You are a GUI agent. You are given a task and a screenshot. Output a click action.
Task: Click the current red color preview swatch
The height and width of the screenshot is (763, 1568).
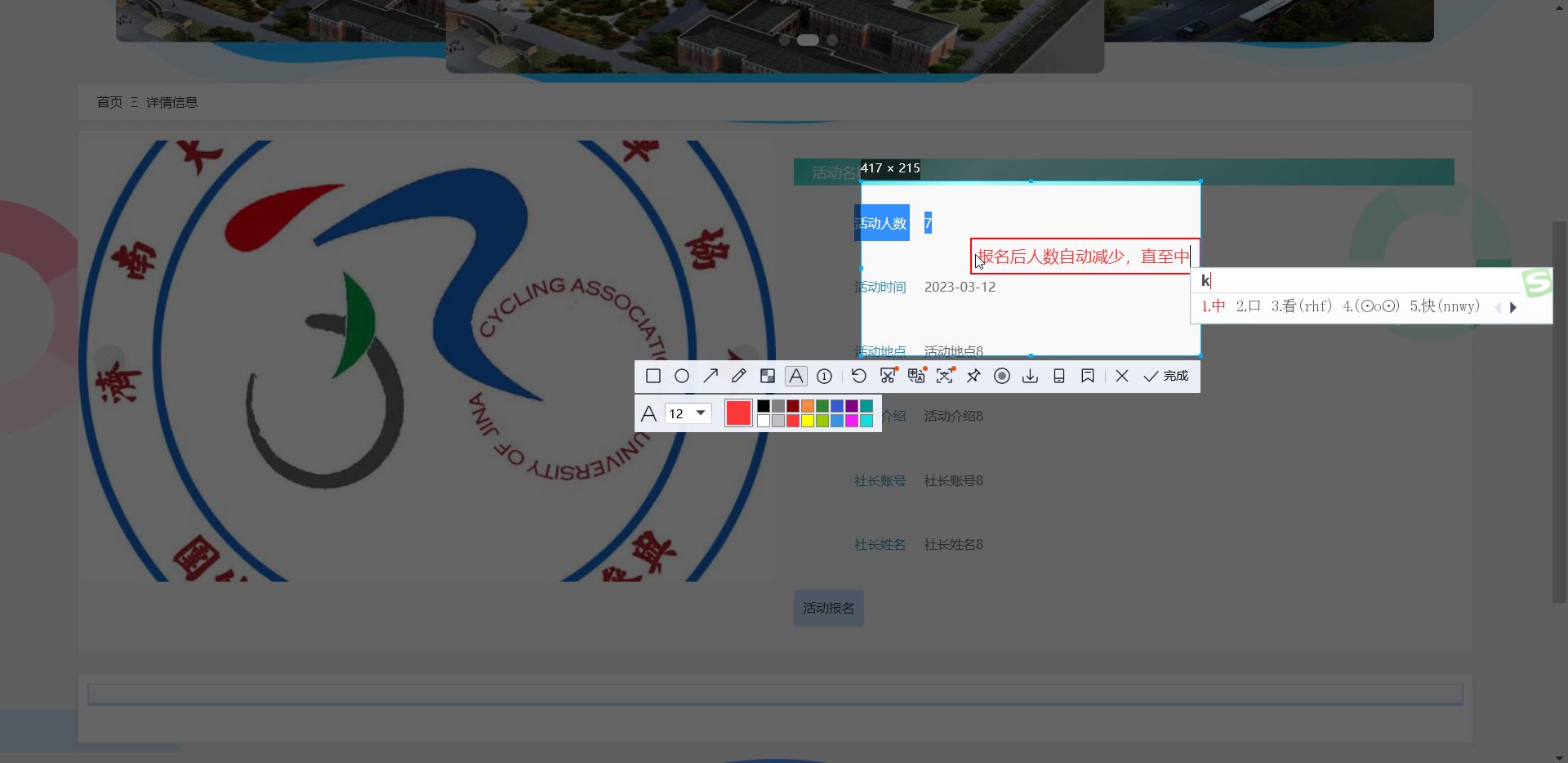coord(738,413)
